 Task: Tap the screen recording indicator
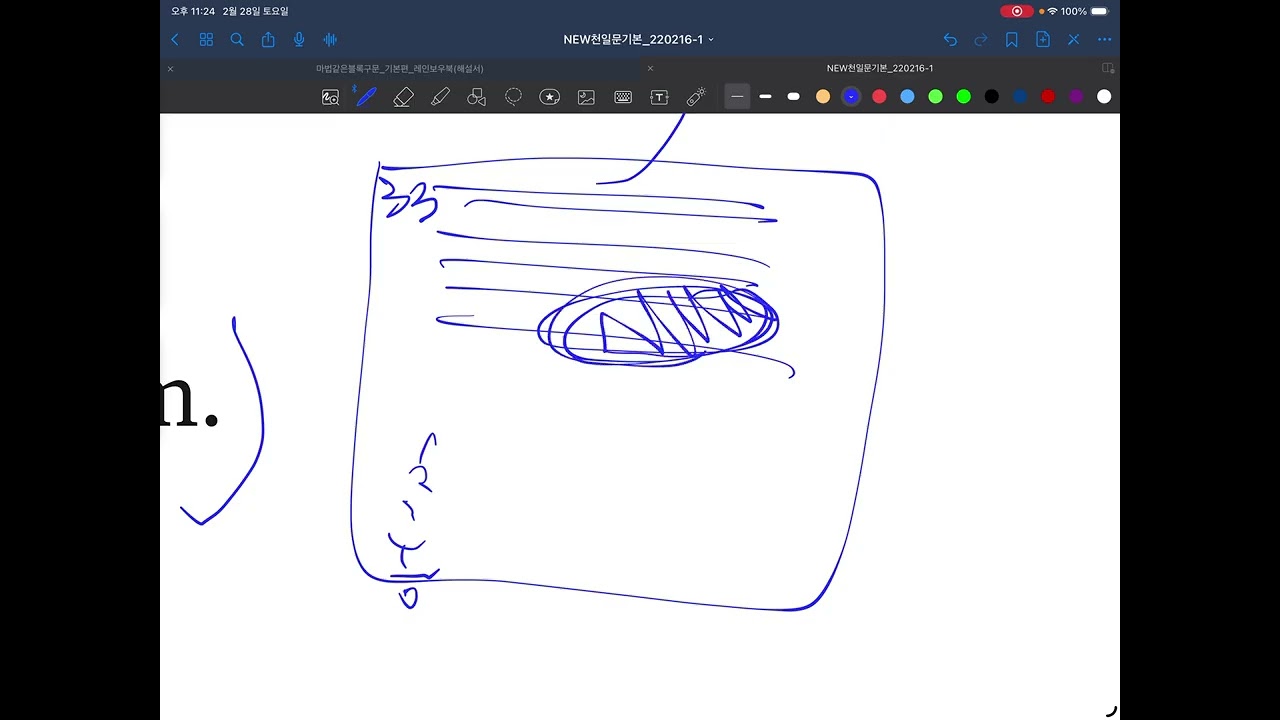pos(1017,11)
